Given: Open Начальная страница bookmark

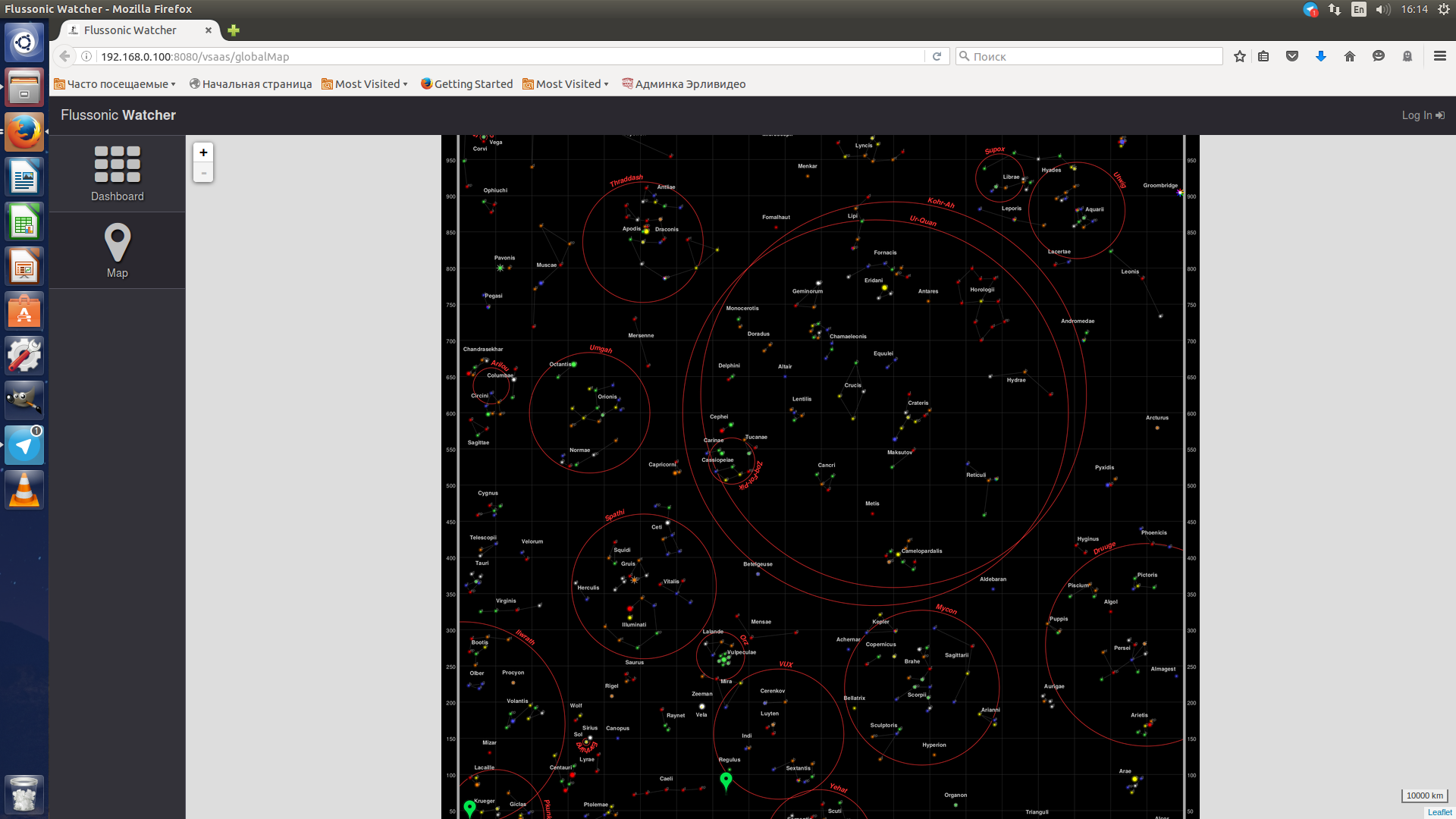Looking at the screenshot, I should (250, 84).
